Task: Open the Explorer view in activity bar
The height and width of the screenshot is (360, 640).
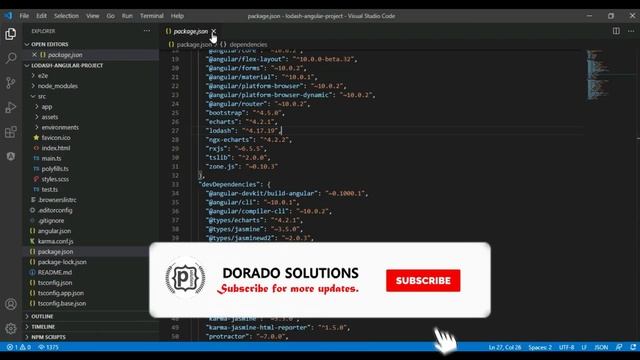Action: coord(11,34)
